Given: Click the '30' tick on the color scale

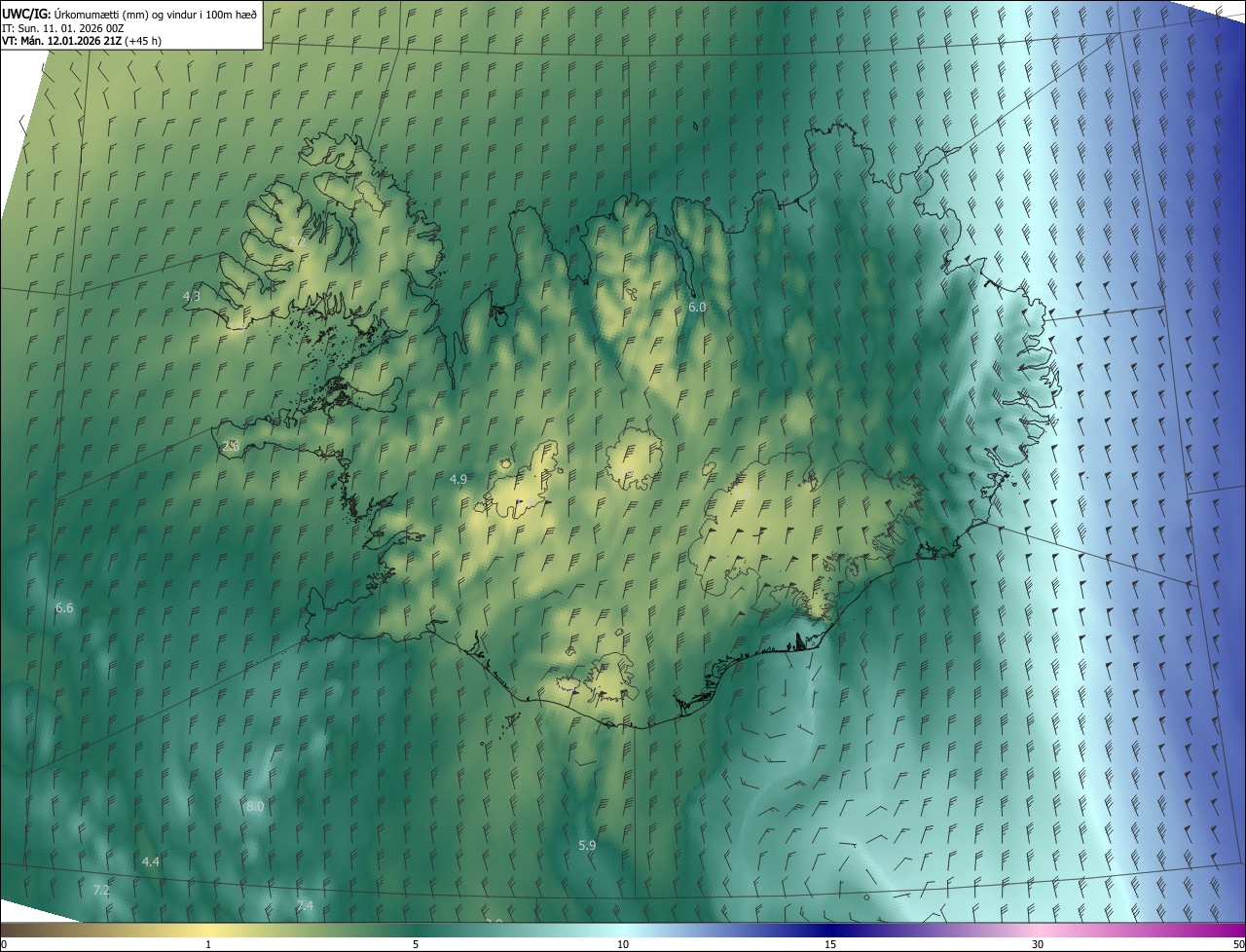Looking at the screenshot, I should [x=1038, y=944].
